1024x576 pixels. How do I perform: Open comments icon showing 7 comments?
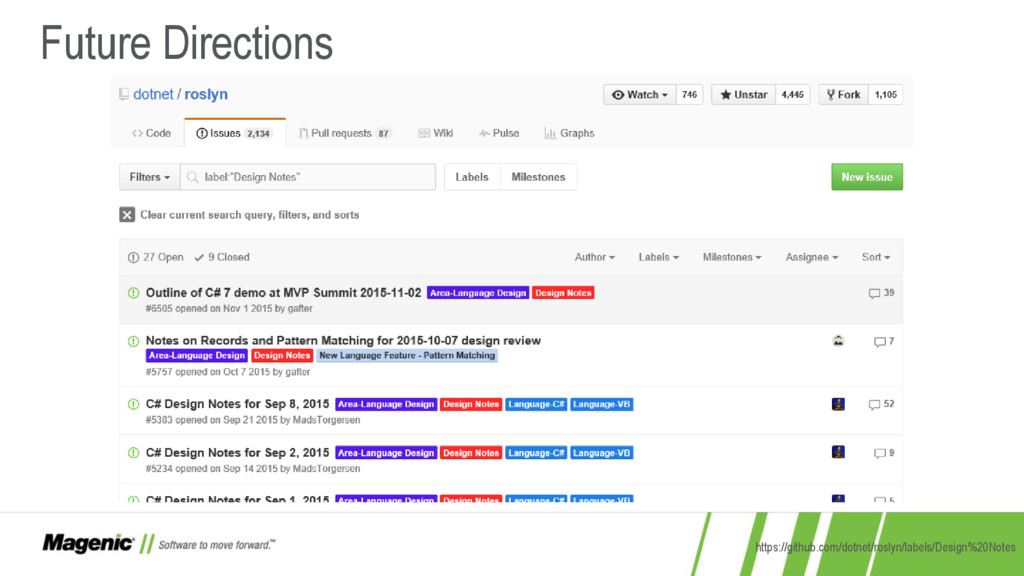(x=880, y=342)
